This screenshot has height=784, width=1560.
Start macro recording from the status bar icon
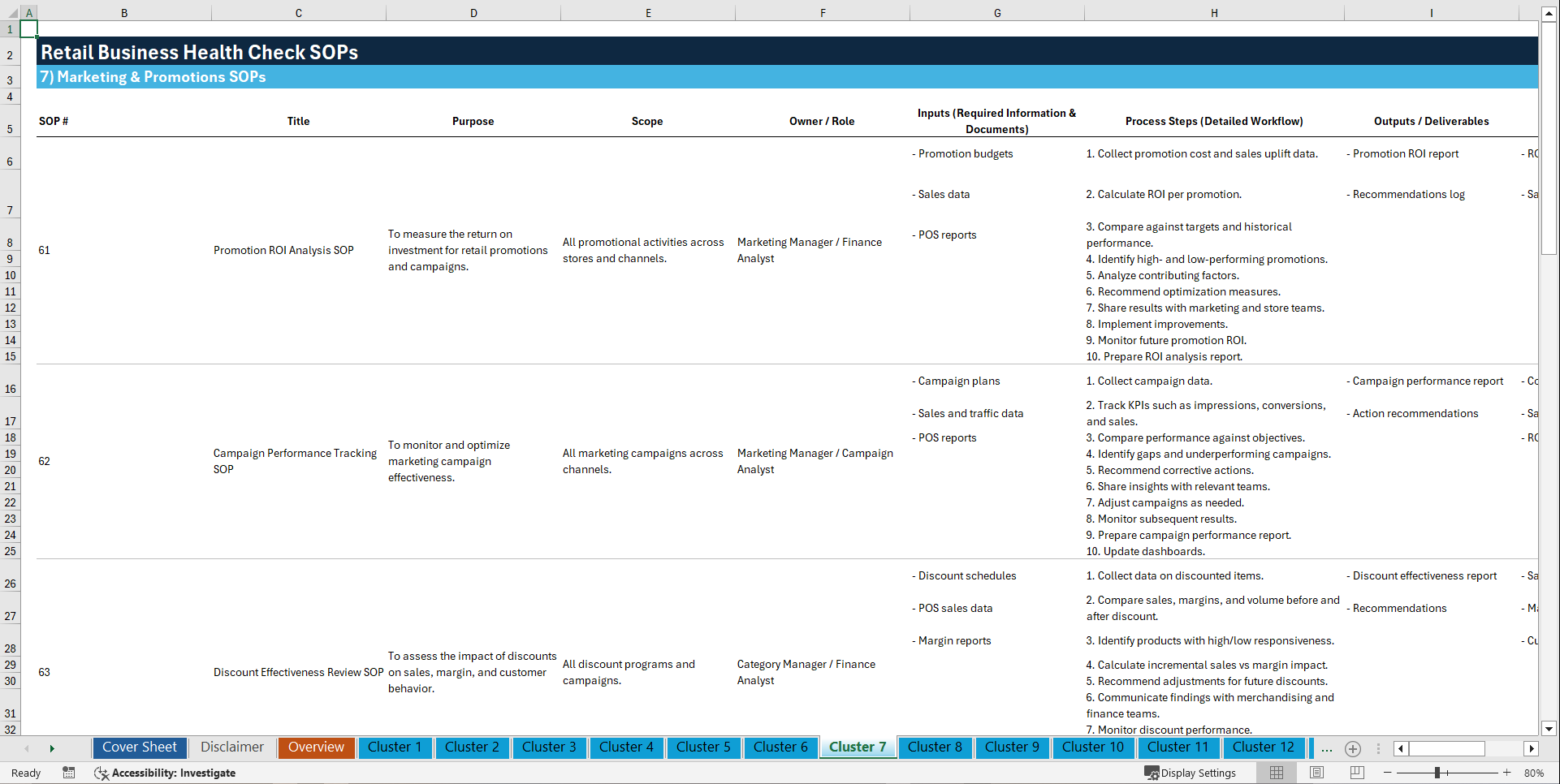pos(69,773)
